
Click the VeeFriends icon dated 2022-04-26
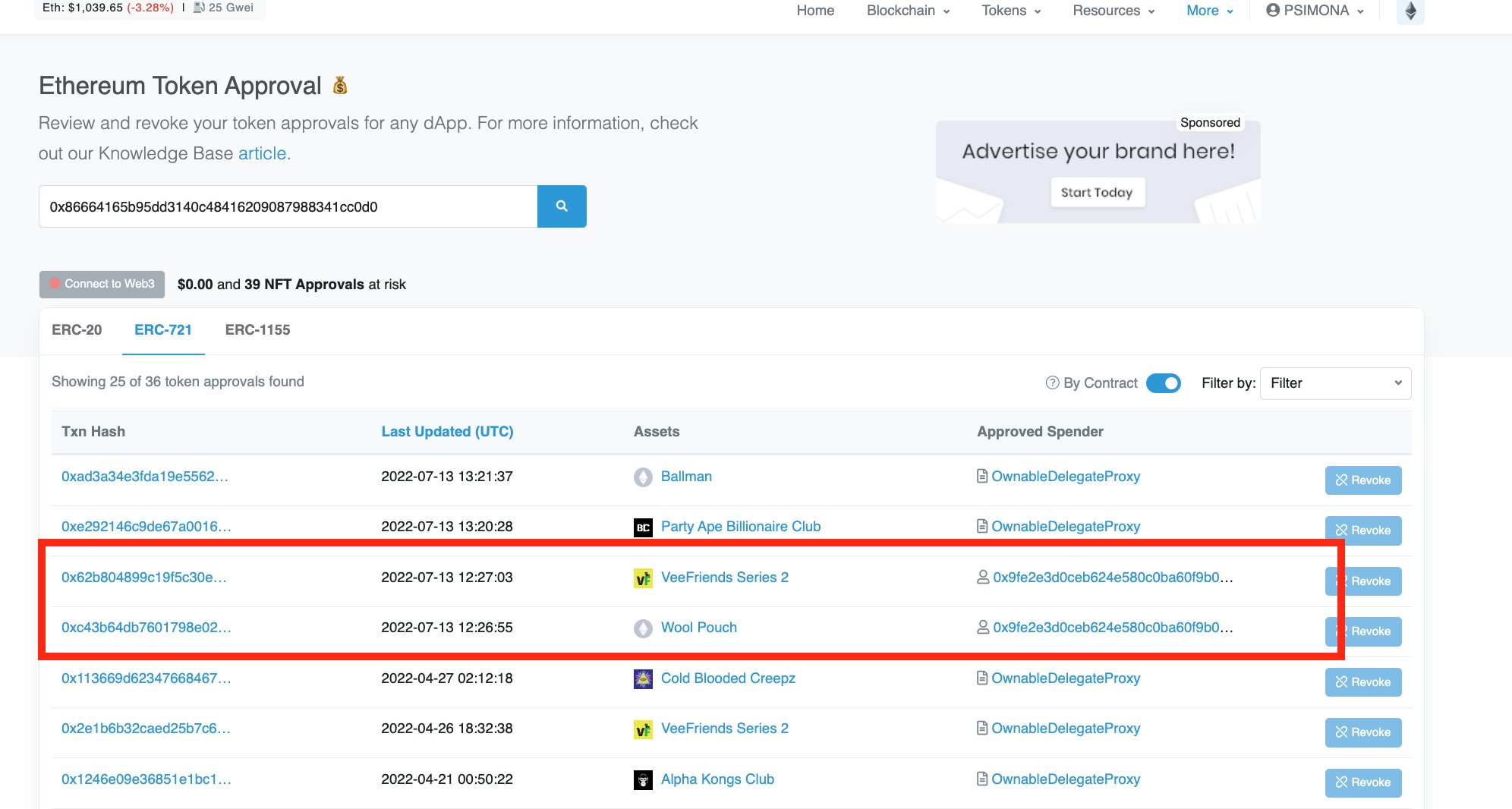coord(643,729)
